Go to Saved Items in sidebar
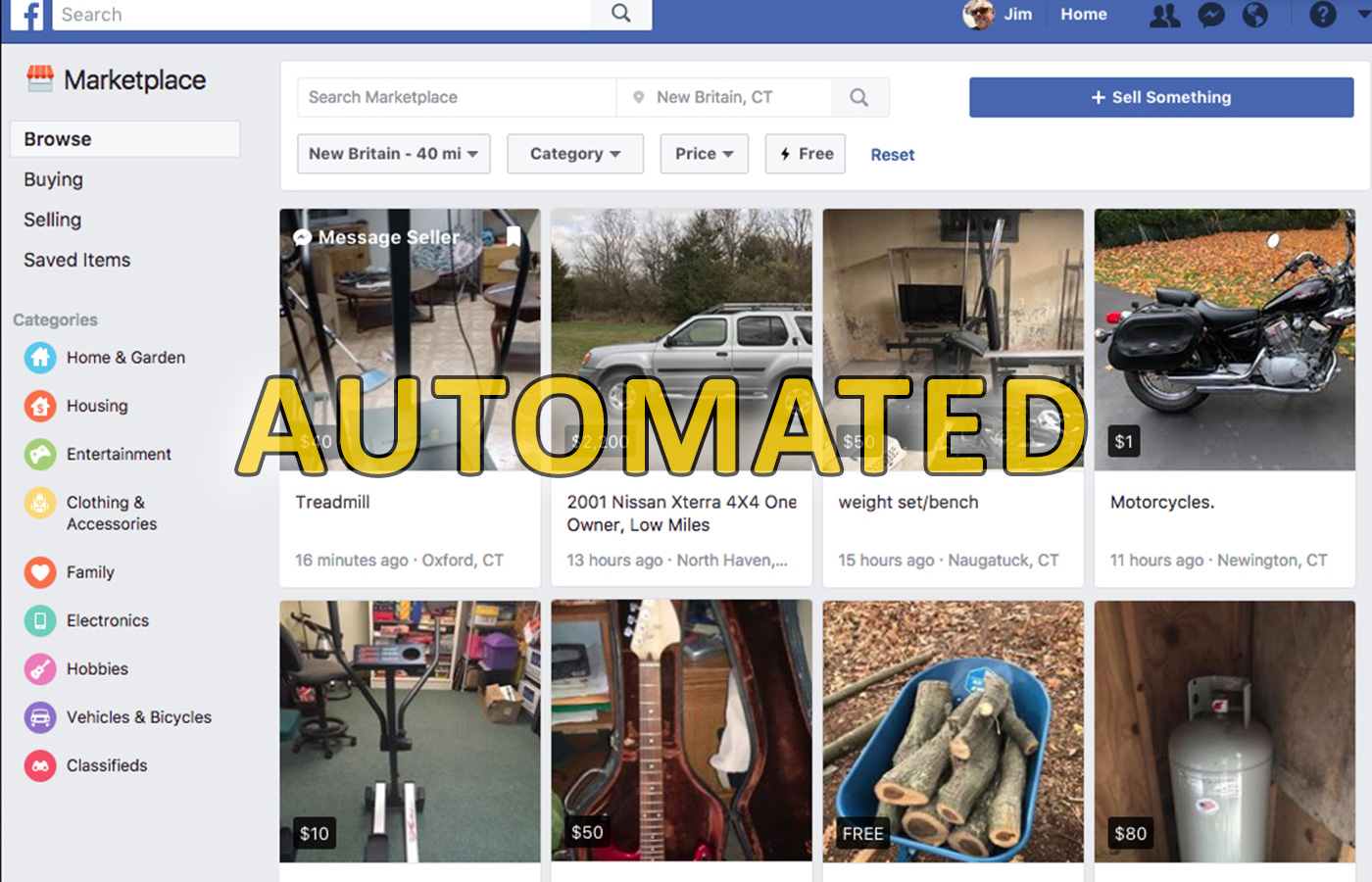This screenshot has width=1372, height=882. click(x=77, y=260)
